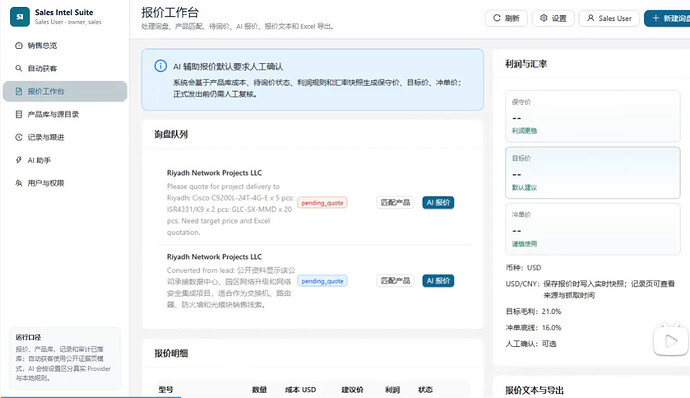
Task: Click the blue pending_quote status tag
Action: pyautogui.click(x=322, y=281)
